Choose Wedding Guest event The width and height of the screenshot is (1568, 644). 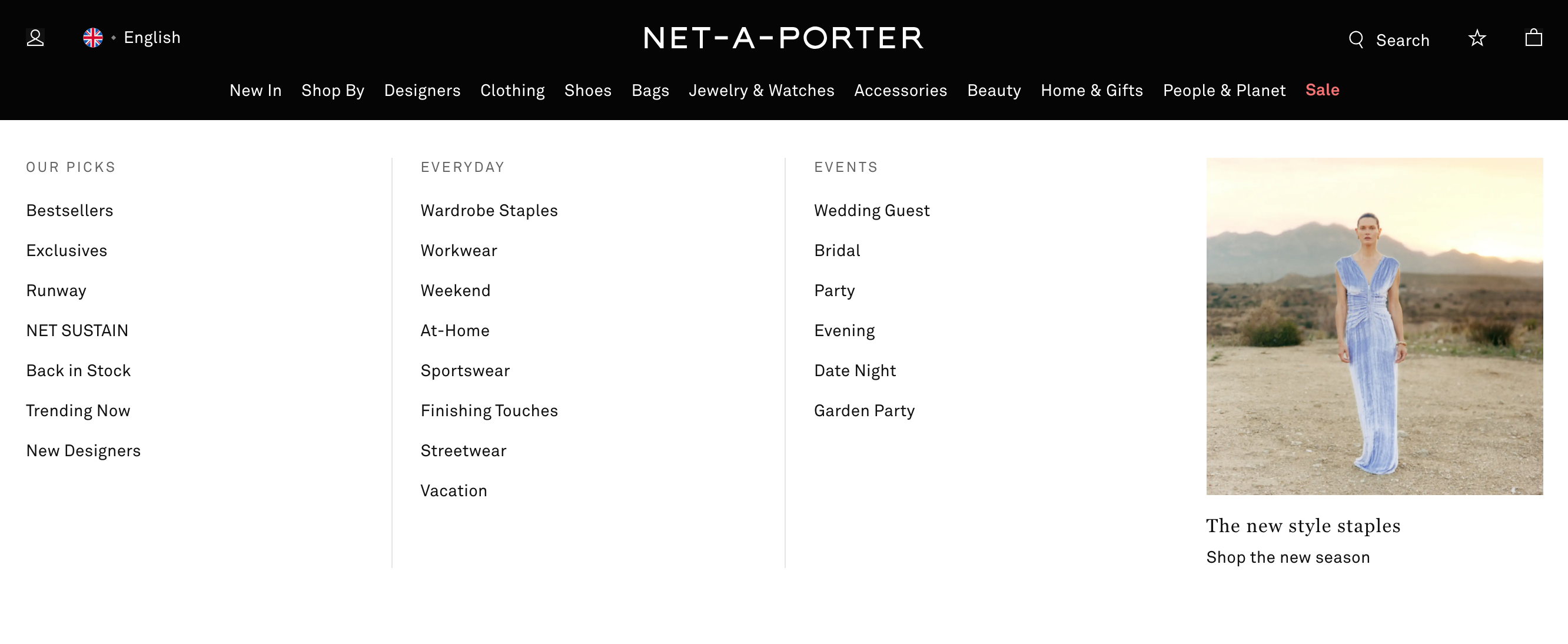(x=872, y=211)
